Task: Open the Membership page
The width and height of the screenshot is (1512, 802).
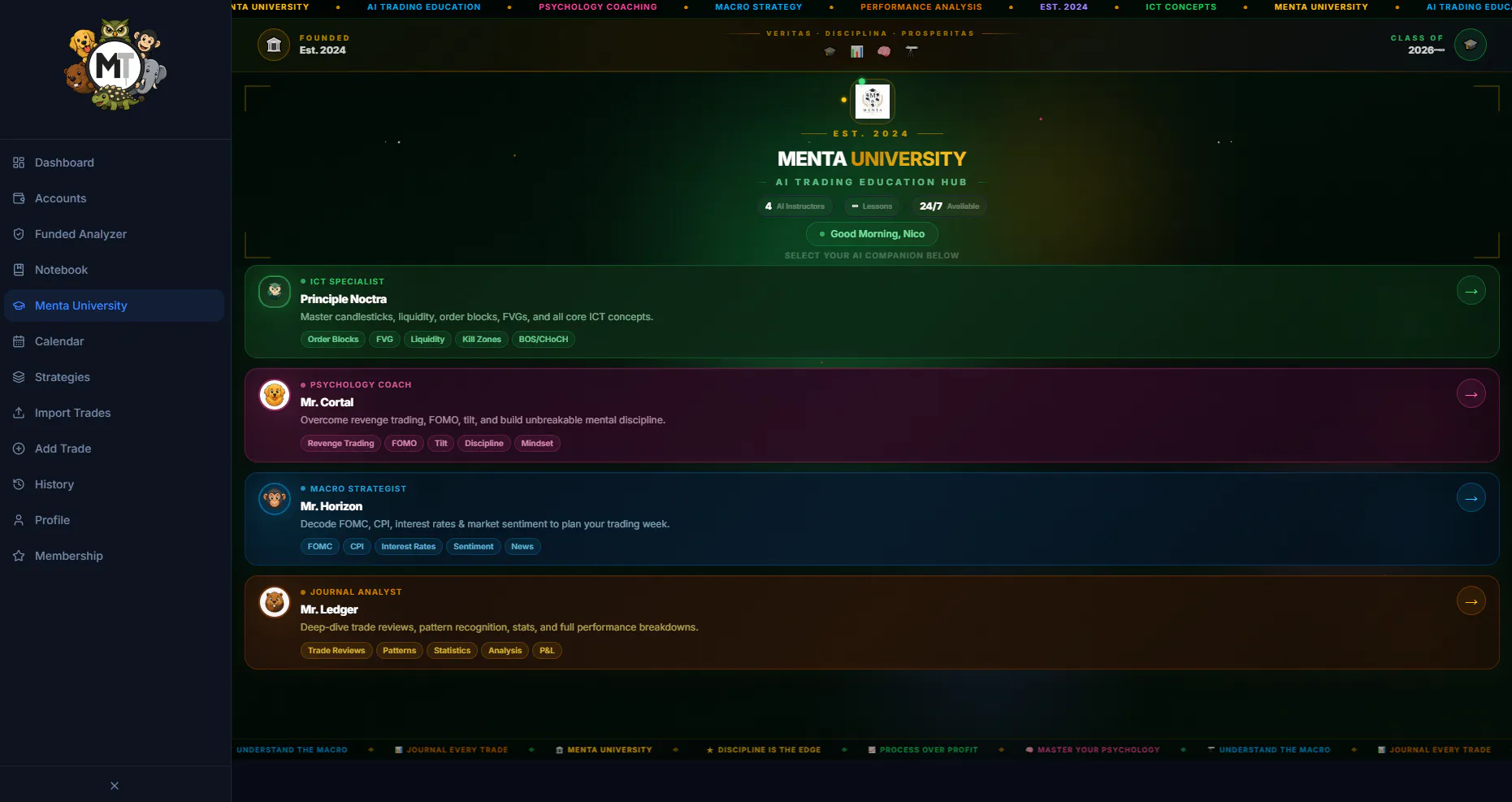Action: pos(114,556)
